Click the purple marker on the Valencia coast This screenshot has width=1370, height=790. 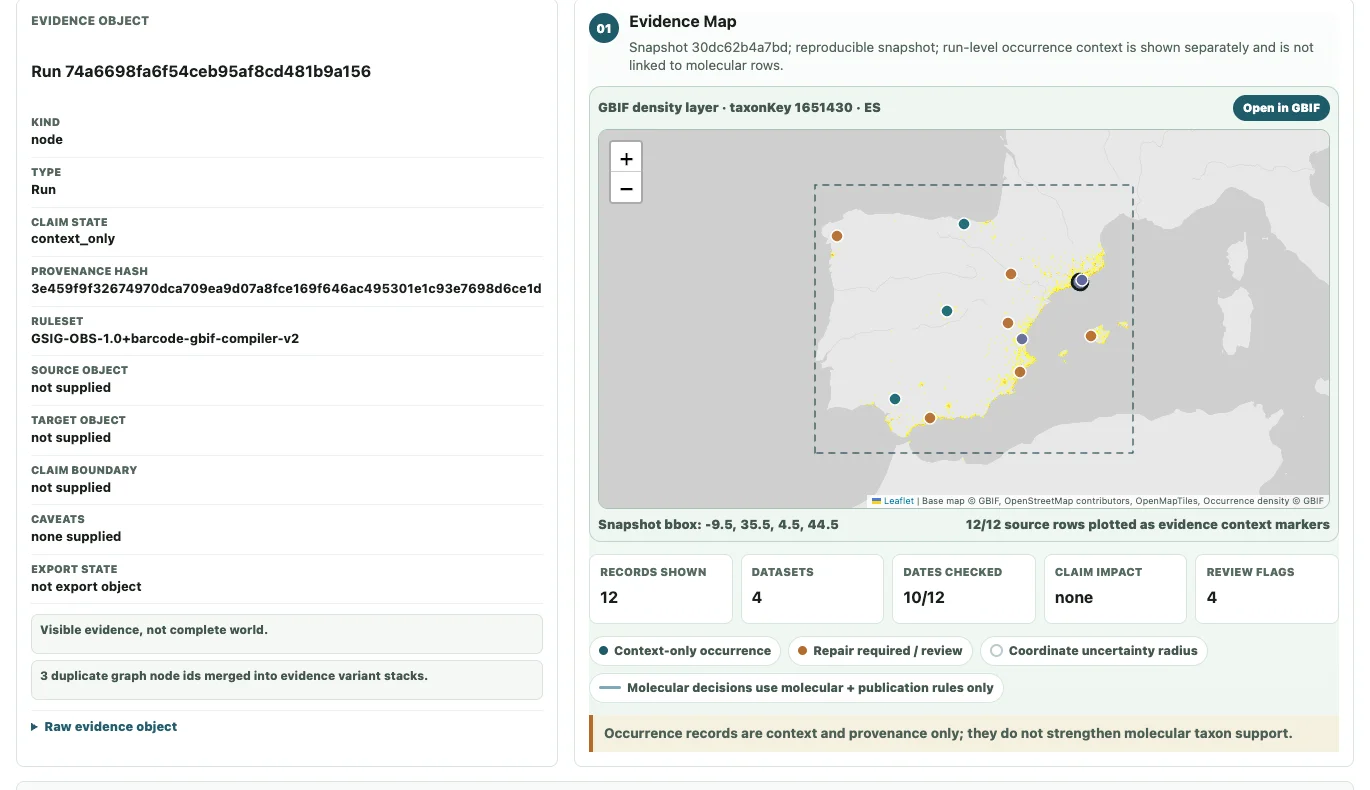point(1022,339)
